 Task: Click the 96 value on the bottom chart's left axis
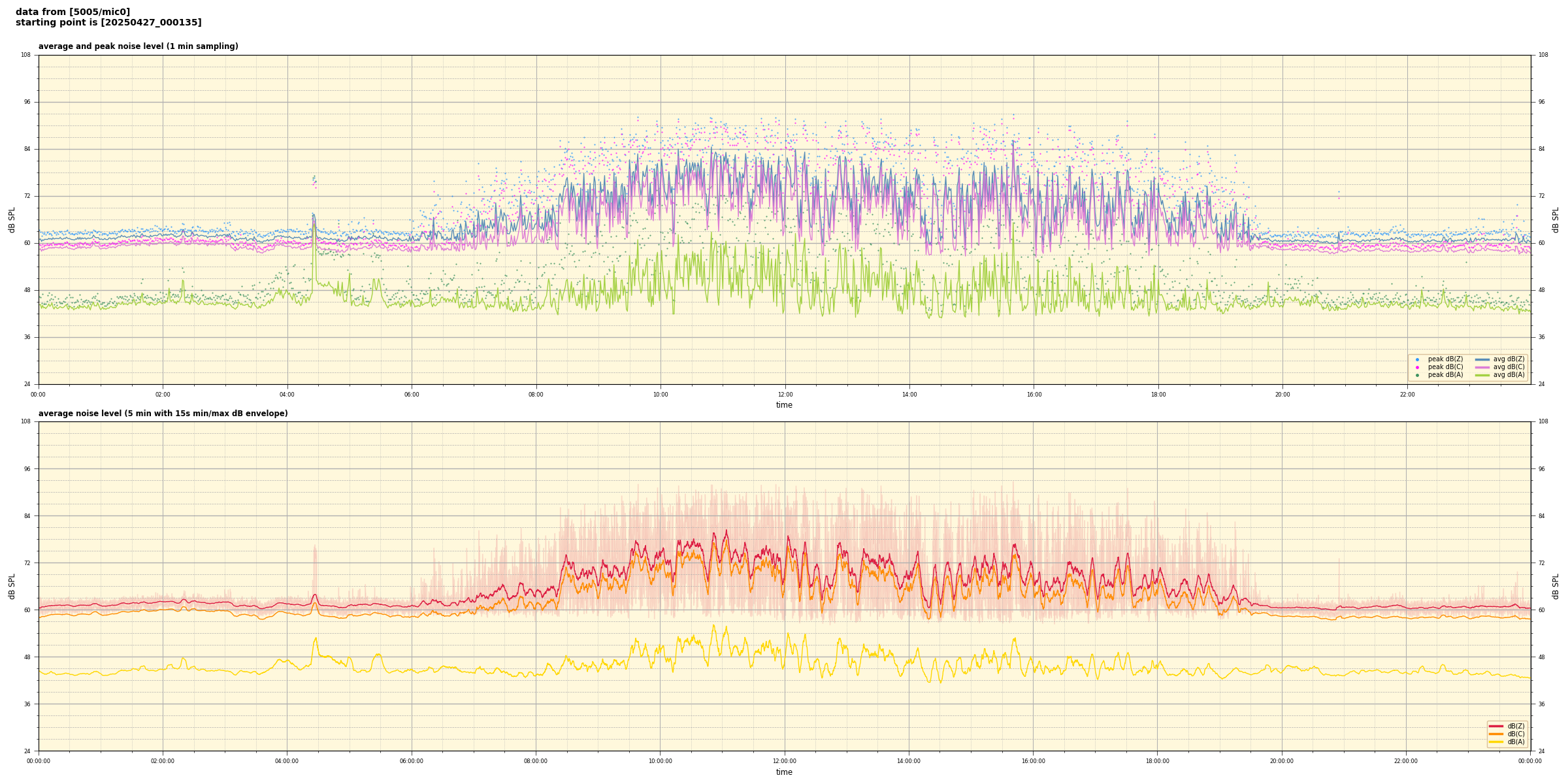click(26, 468)
